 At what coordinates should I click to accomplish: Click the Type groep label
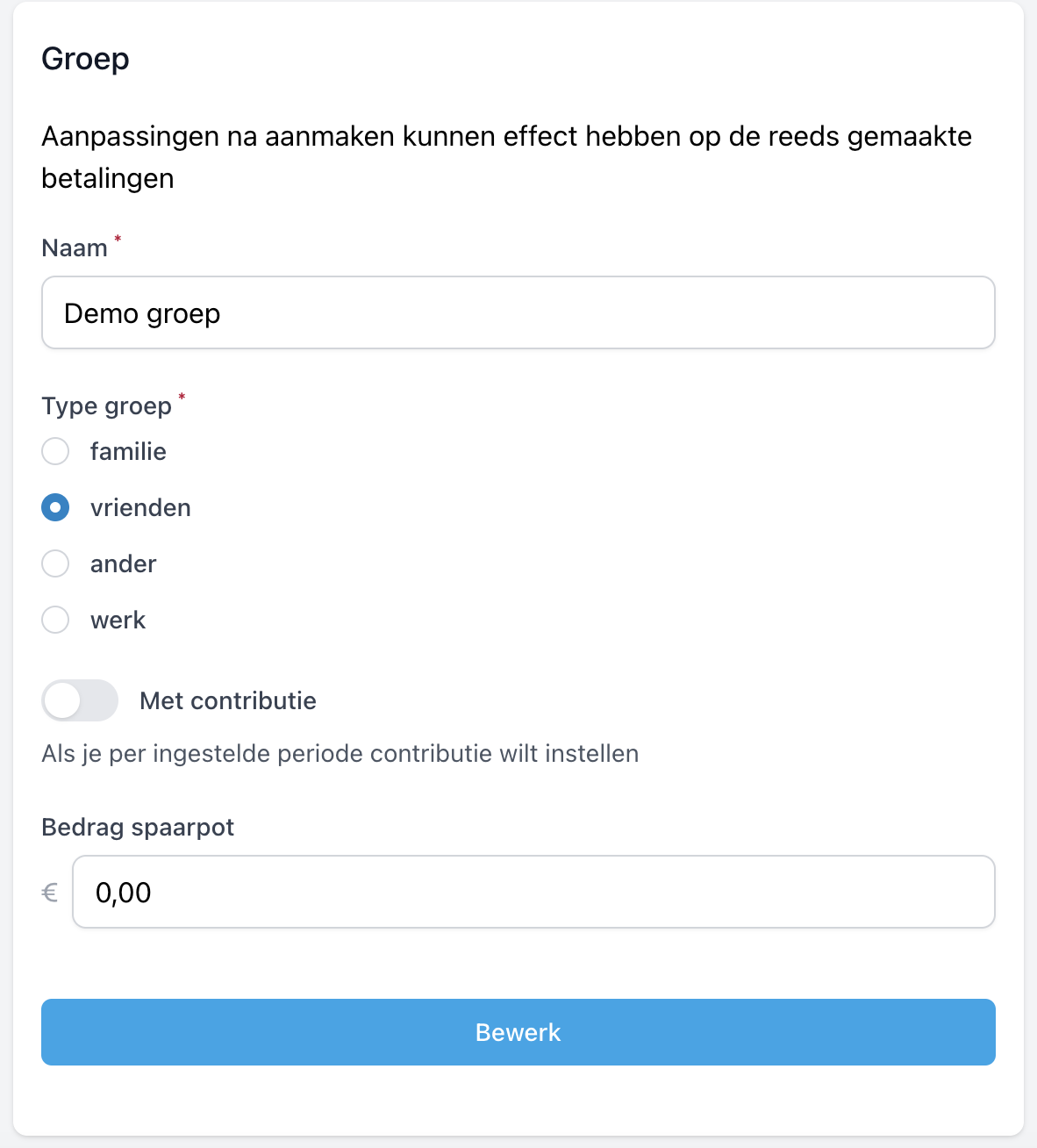tap(106, 406)
